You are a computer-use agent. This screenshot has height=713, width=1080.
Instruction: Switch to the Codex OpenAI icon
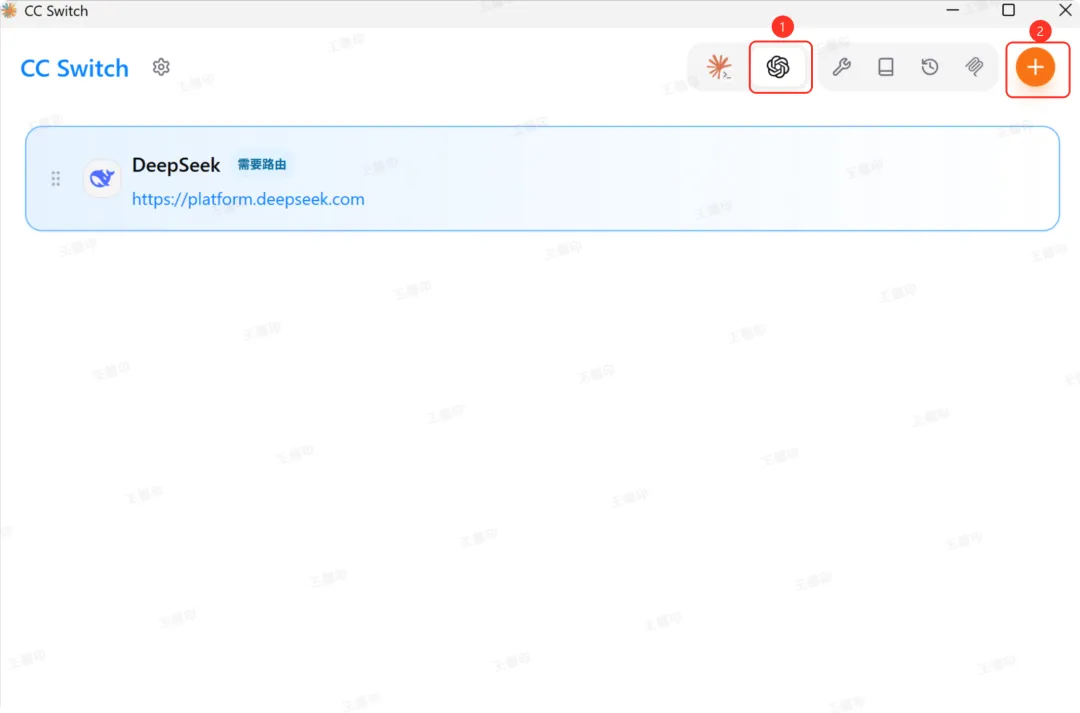click(x=778, y=67)
